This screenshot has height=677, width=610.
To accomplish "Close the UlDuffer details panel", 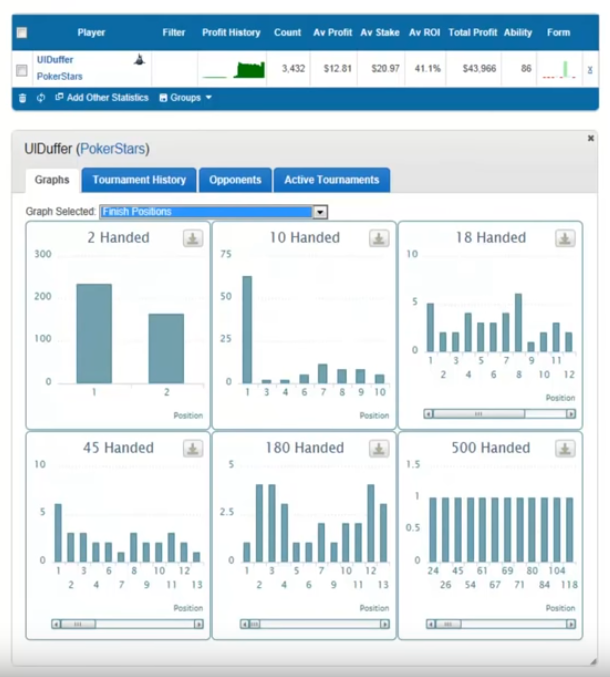I will [x=591, y=138].
